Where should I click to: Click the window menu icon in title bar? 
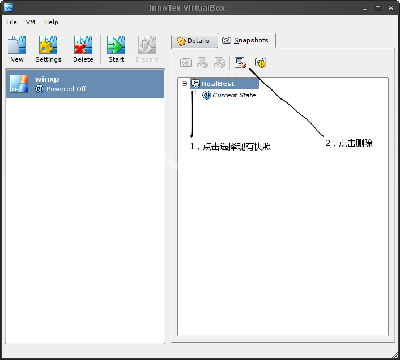point(8,7)
